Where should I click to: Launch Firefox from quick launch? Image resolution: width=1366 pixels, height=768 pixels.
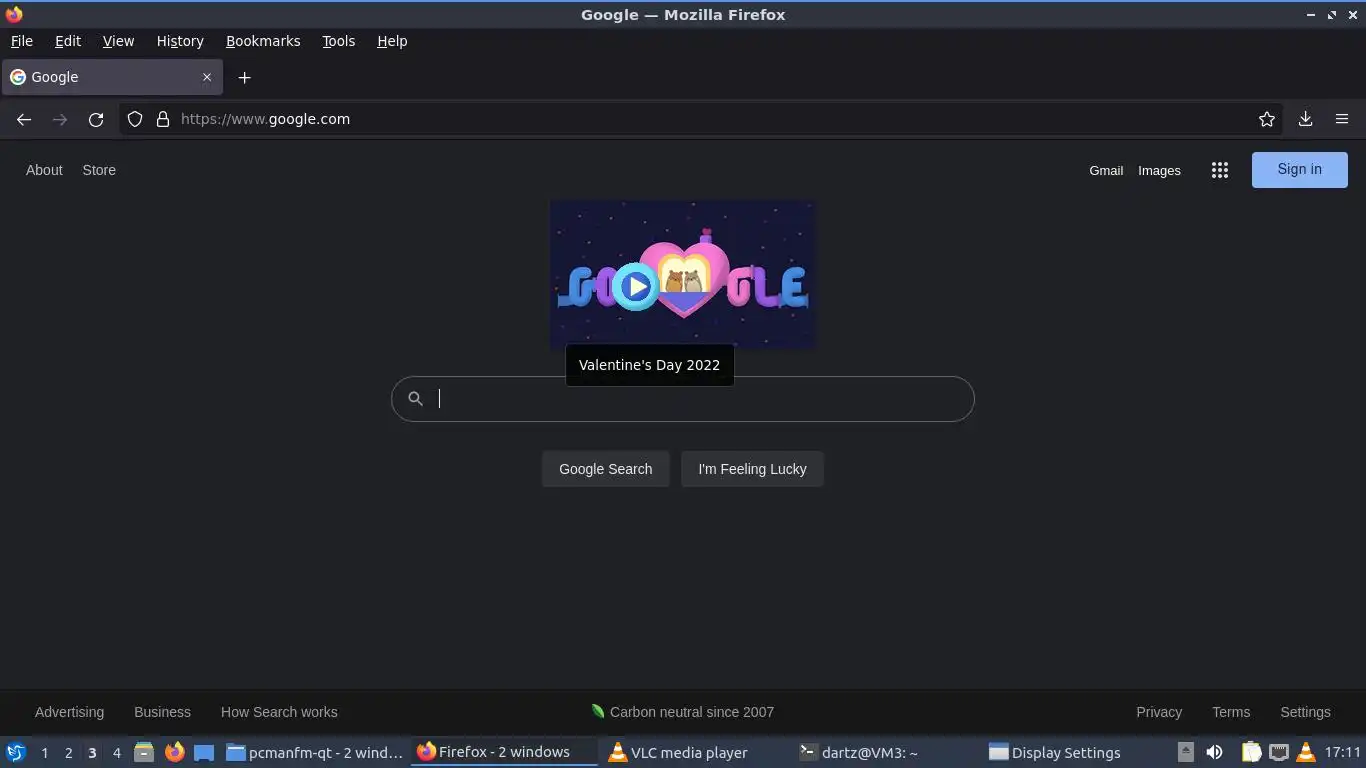click(x=174, y=752)
